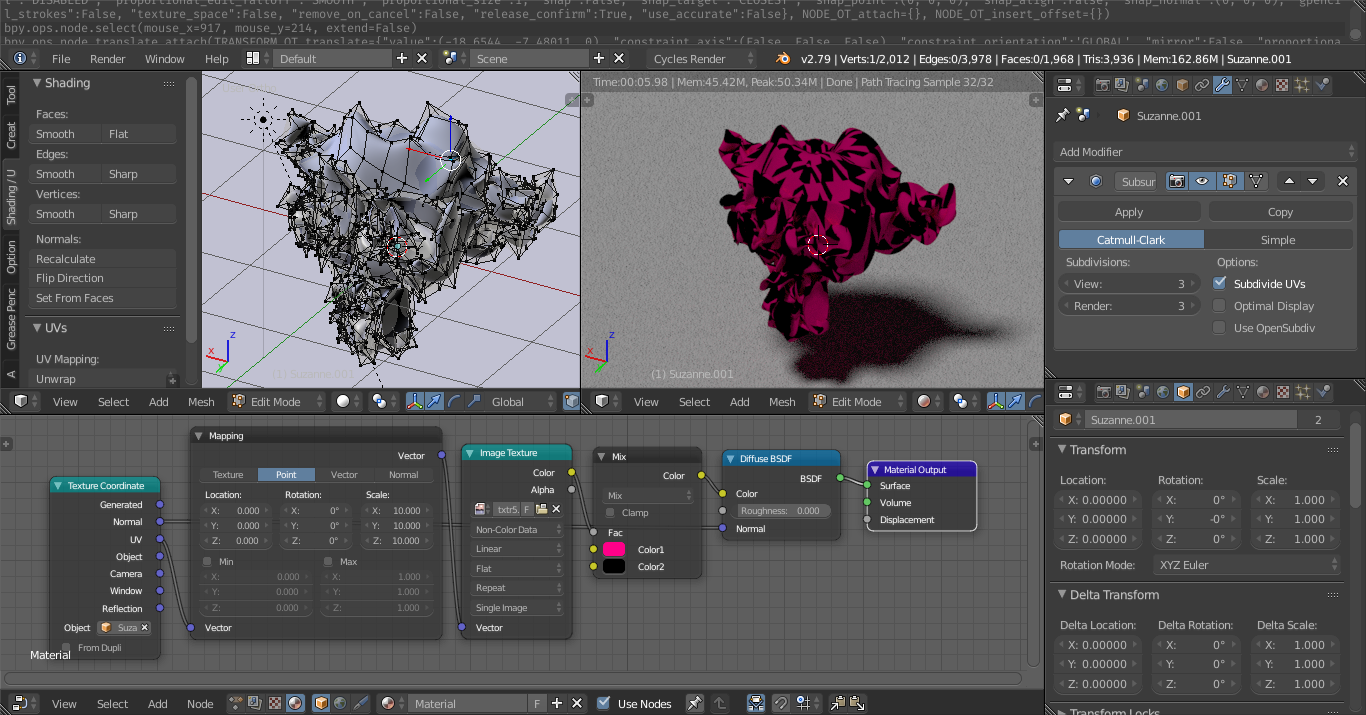
Task: Enable Clamp in Mix node
Action: coord(610,513)
